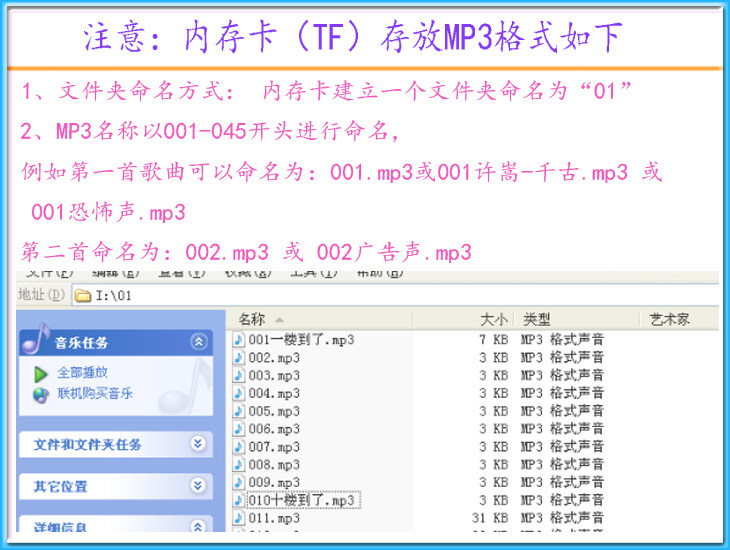The image size is (730, 550).
Task: Open the 联机购买音乐 link
Action: pyautogui.click(x=95, y=394)
